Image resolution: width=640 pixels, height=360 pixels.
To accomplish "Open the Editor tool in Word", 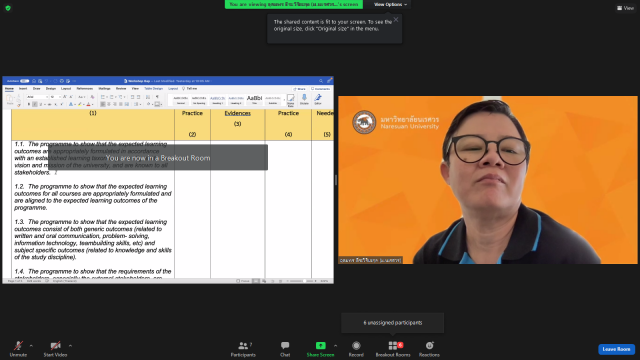I will pos(318,100).
